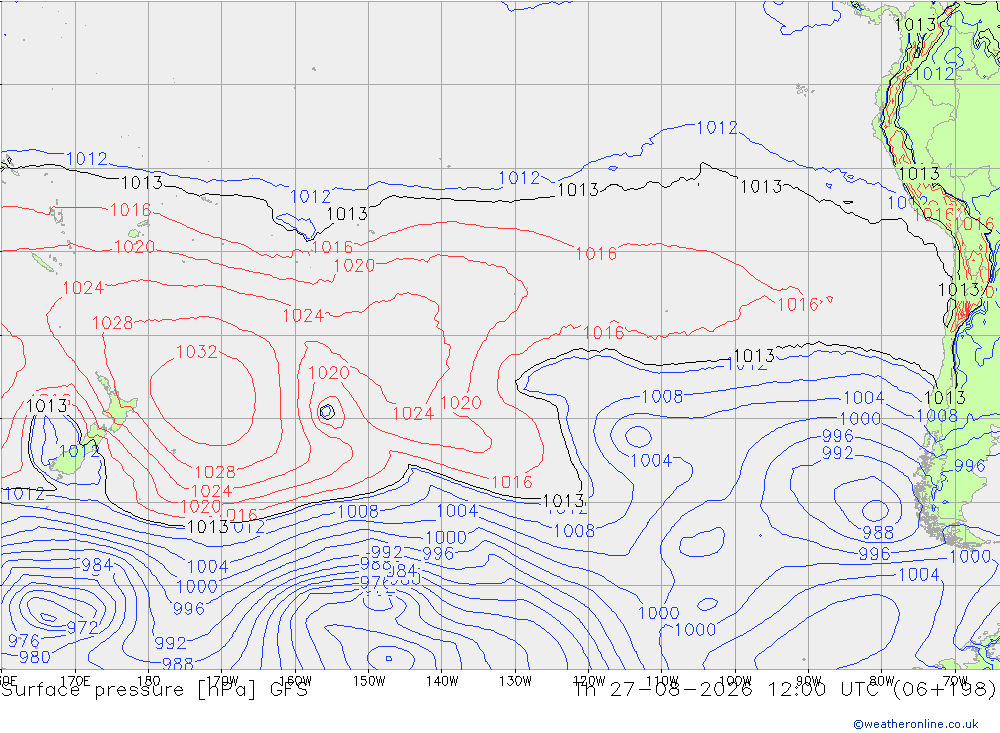Click the 140W longitude label
The height and width of the screenshot is (733, 1000).
[442, 681]
